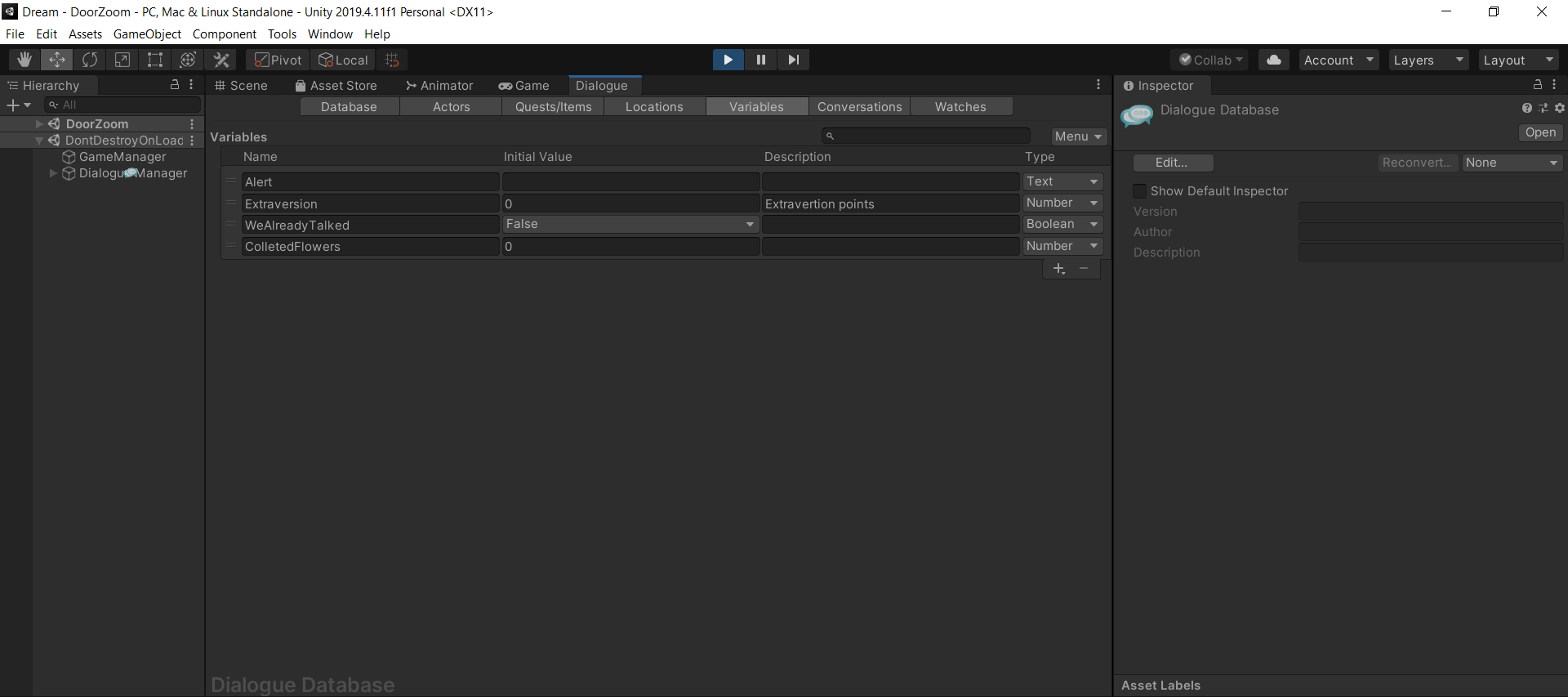This screenshot has width=1568, height=697.
Task: Click Extraversion description field
Action: click(890, 203)
